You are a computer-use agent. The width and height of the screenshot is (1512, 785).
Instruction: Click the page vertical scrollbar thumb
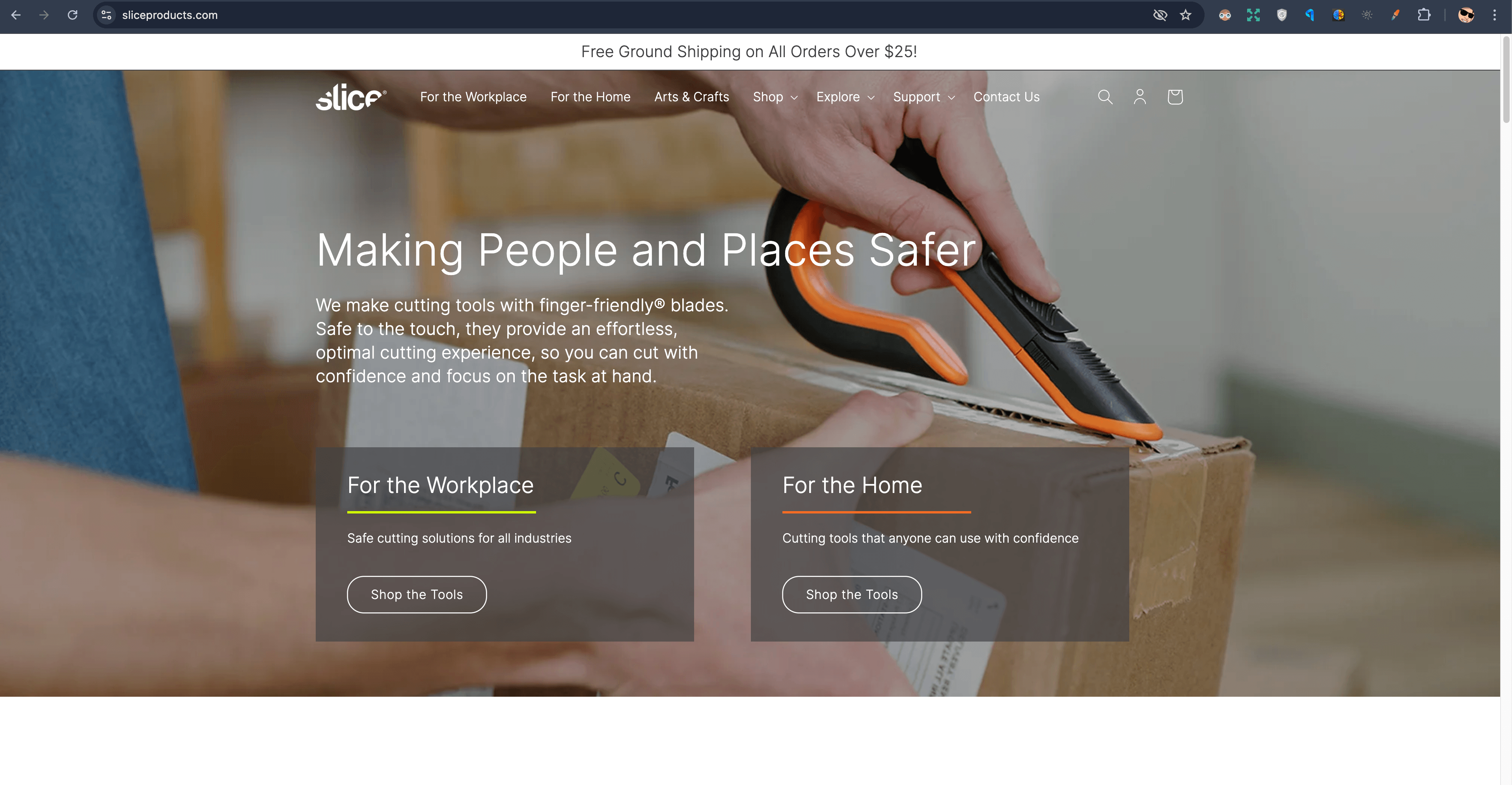pyautogui.click(x=1506, y=79)
